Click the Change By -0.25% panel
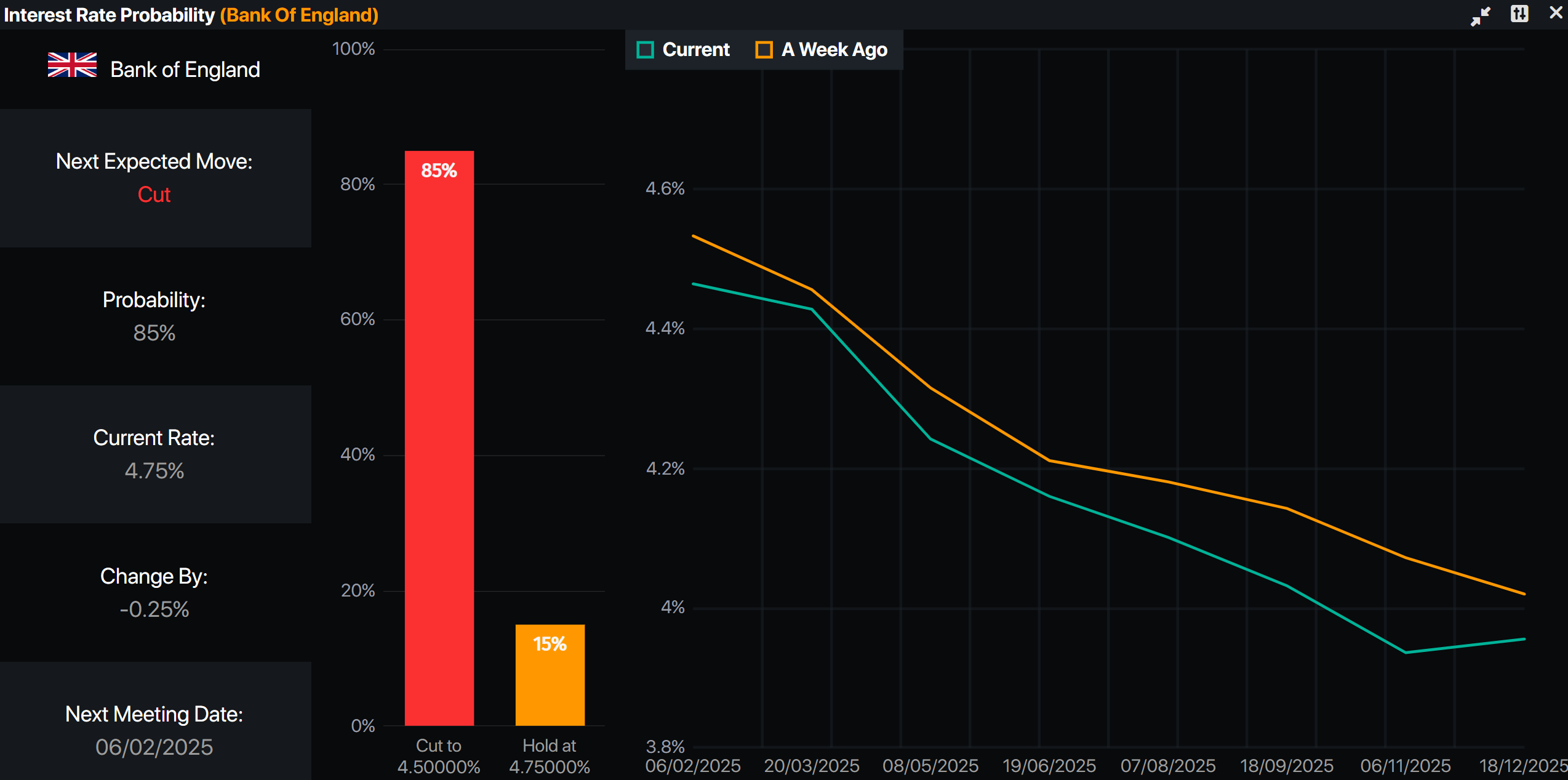1568x780 pixels. click(x=154, y=592)
